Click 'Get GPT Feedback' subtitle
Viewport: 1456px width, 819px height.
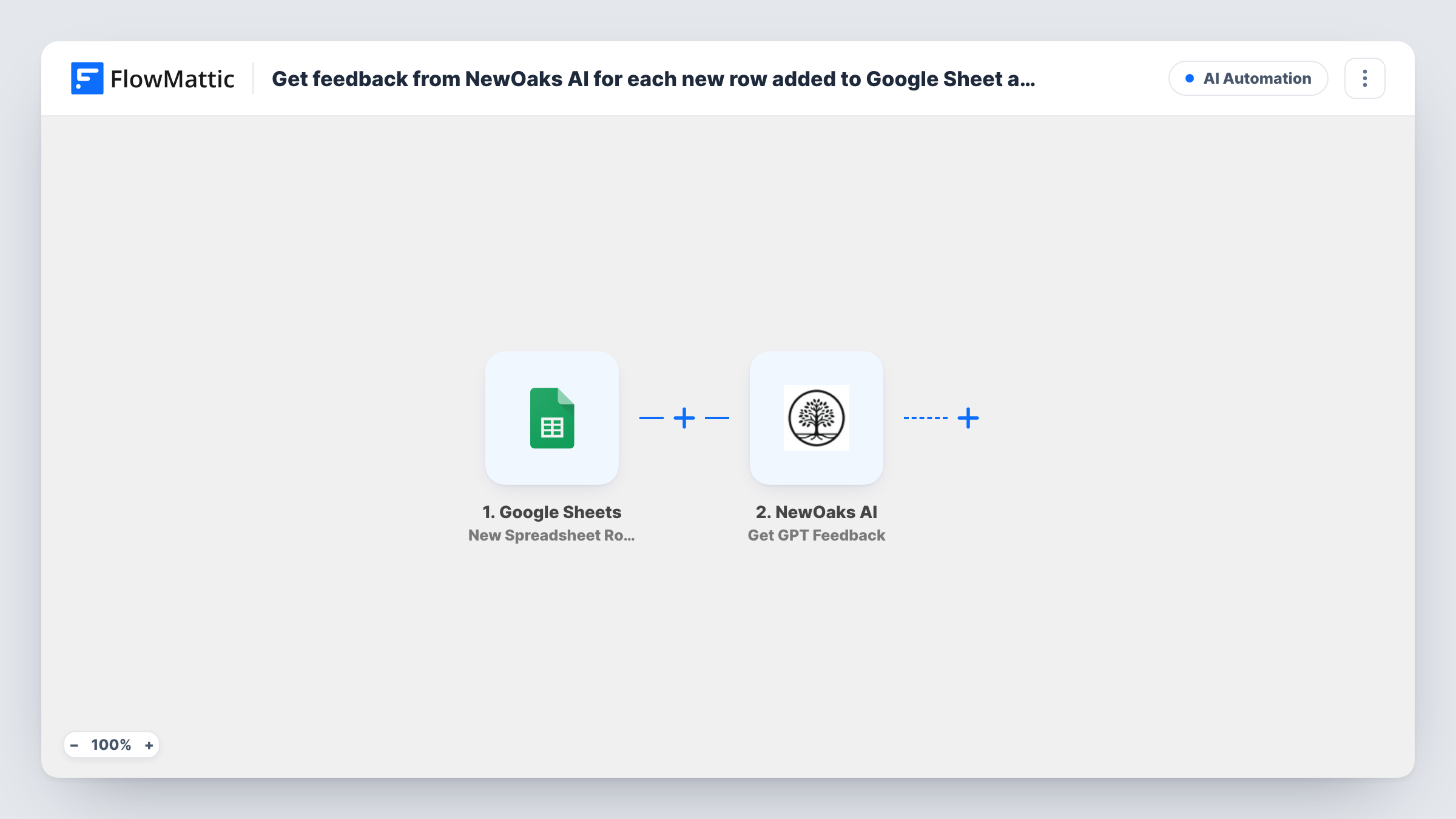tap(817, 535)
